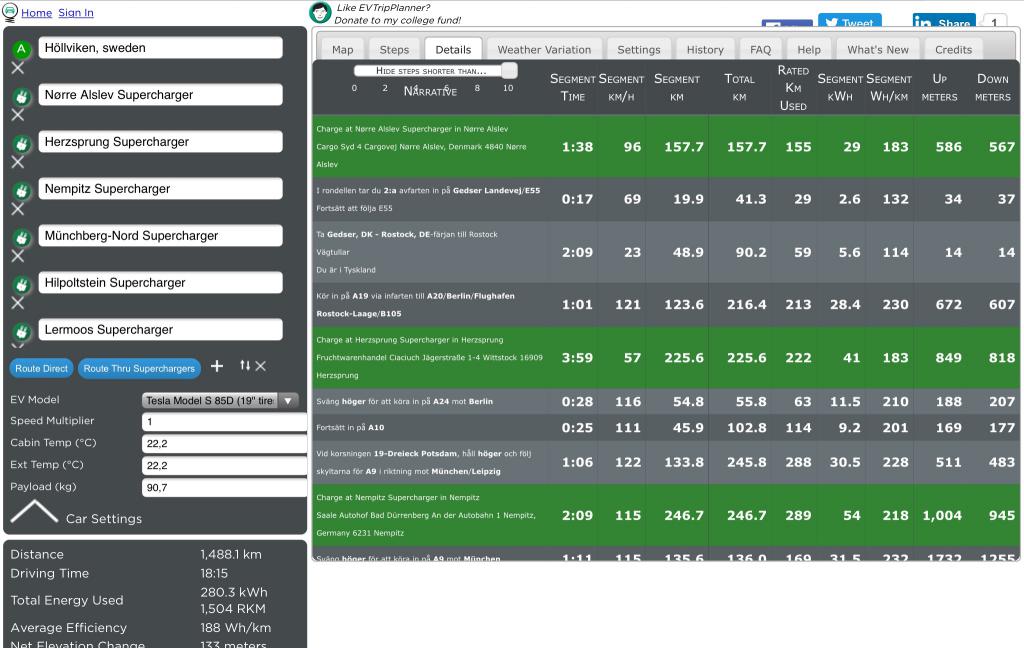This screenshot has height=648, width=1024.
Task: Click the hide-short-steps slider handle
Action: (509, 71)
